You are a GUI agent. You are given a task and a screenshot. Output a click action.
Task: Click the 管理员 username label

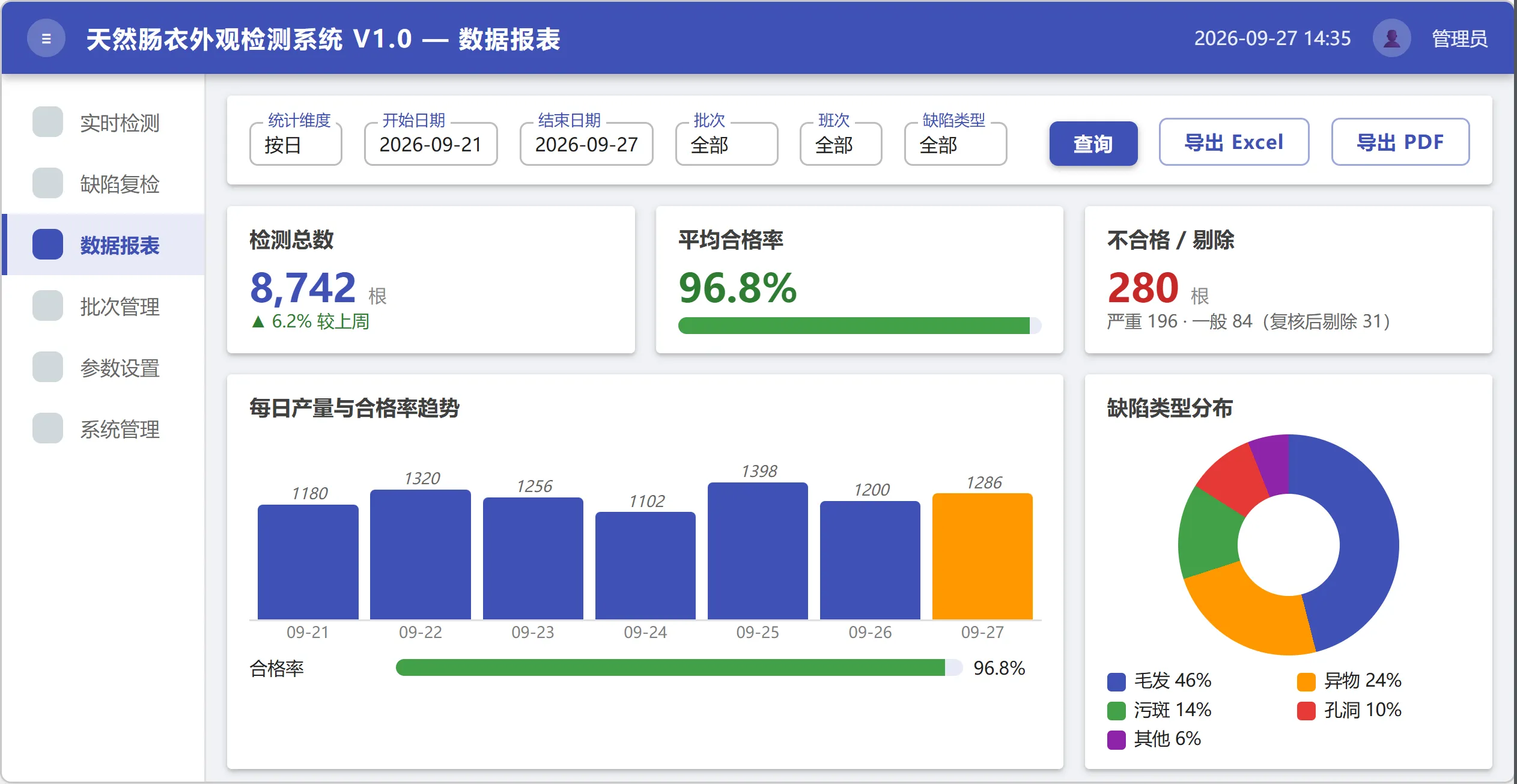[x=1460, y=39]
